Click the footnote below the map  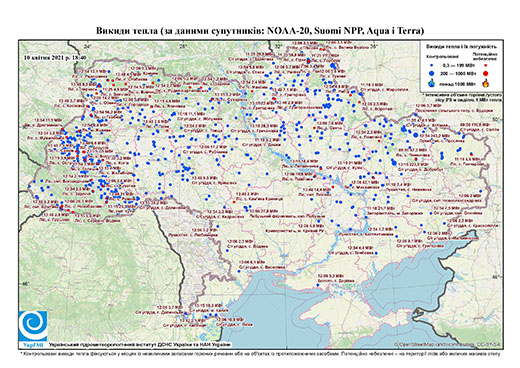coord(261,353)
